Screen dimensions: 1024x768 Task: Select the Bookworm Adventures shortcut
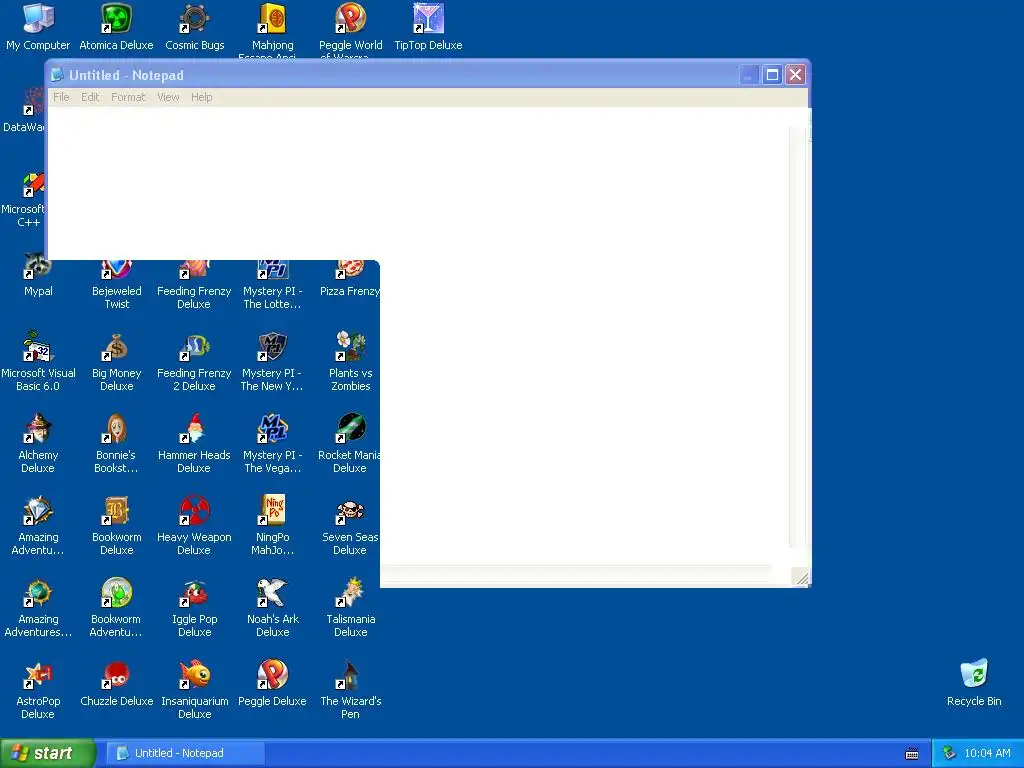point(116,607)
